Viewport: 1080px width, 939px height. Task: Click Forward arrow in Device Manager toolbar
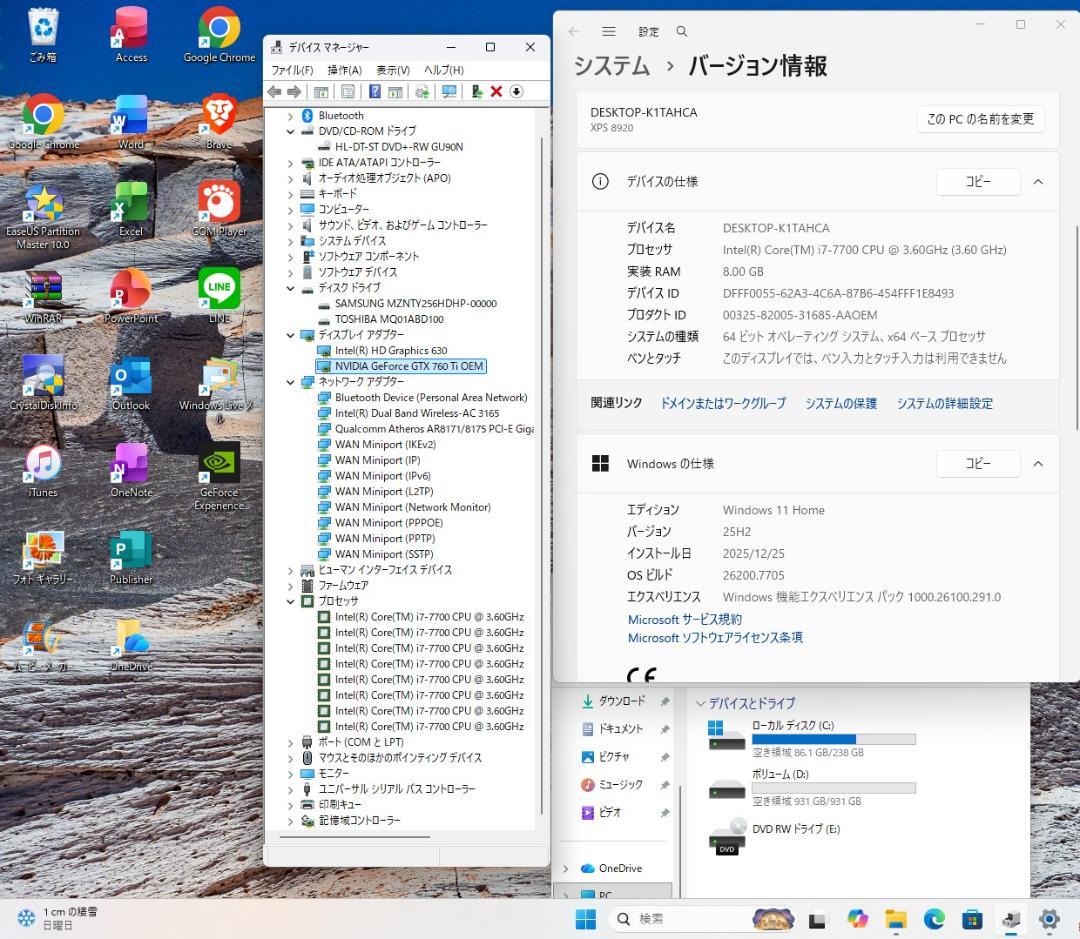click(294, 92)
